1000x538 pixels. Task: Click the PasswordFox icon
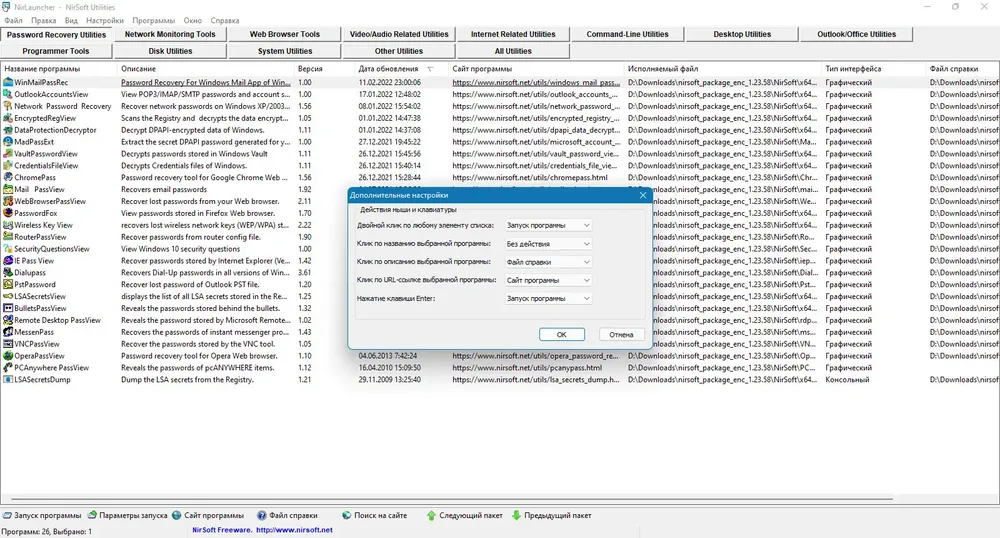(8, 213)
